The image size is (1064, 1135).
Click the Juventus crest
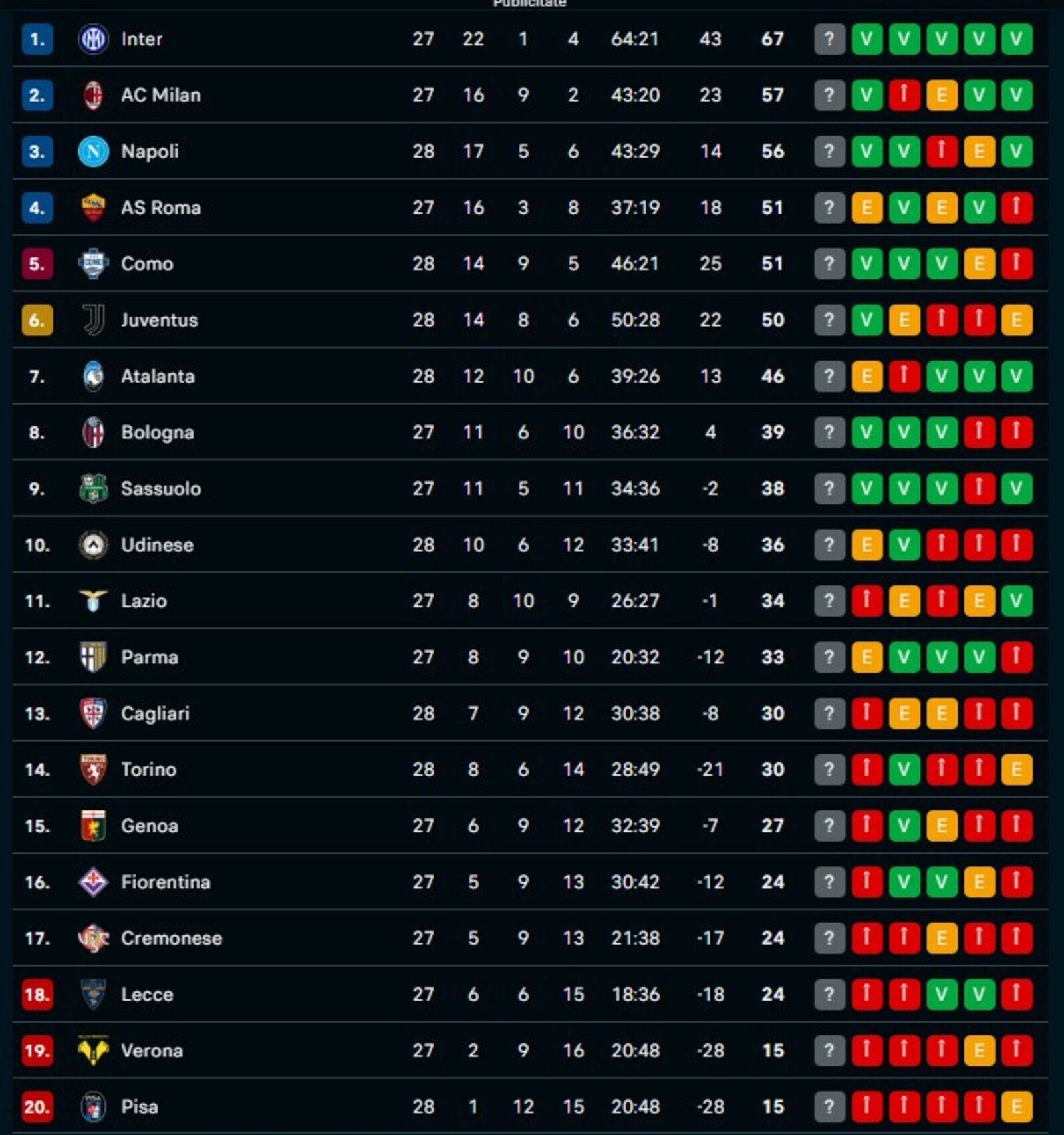pyautogui.click(x=95, y=320)
